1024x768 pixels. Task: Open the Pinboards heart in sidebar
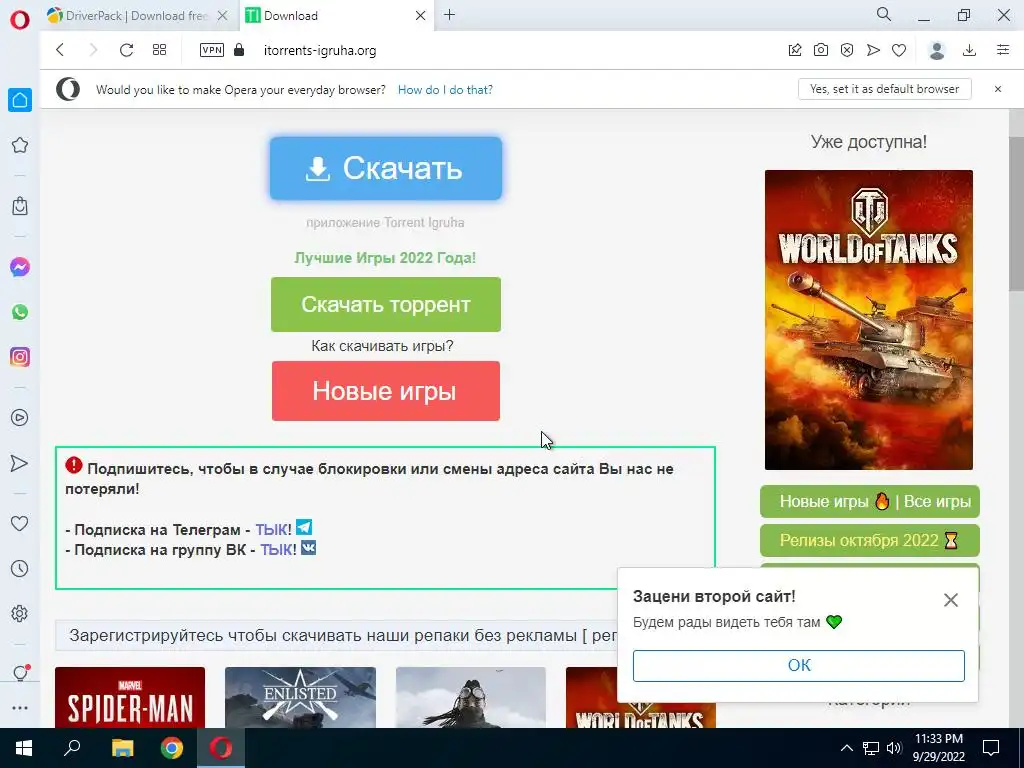coord(20,523)
